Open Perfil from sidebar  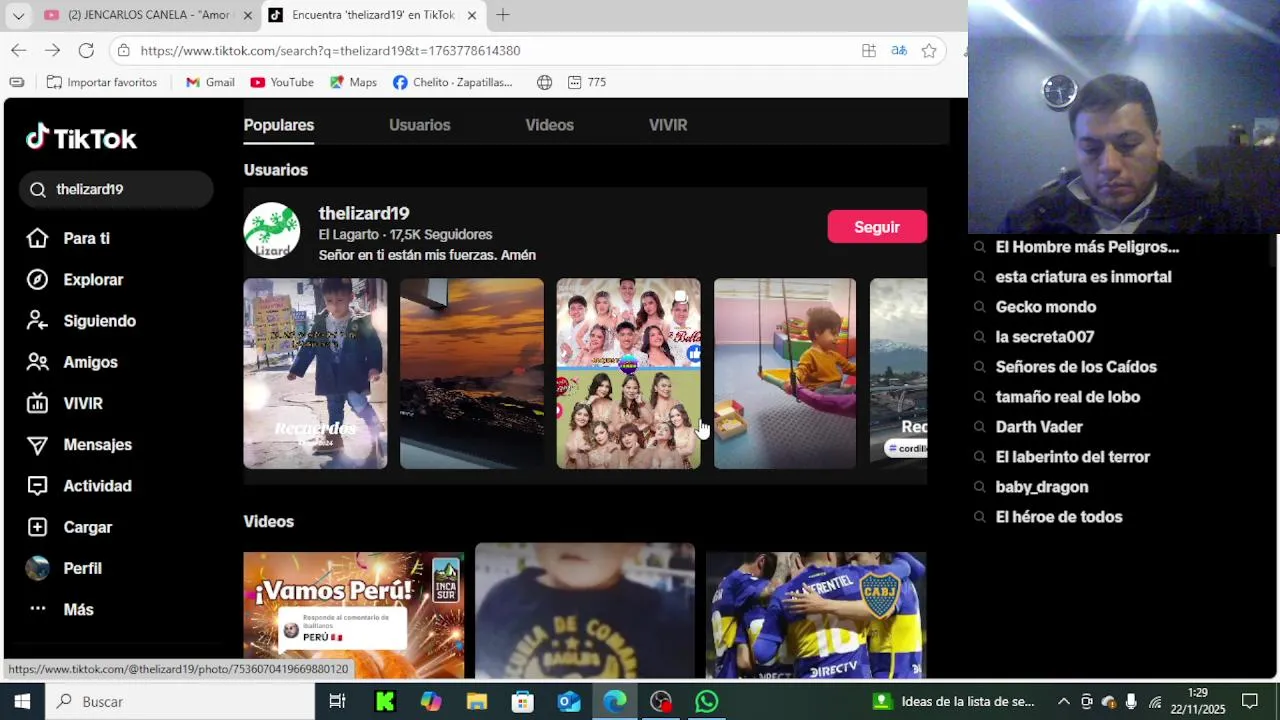pyautogui.click(x=64, y=568)
